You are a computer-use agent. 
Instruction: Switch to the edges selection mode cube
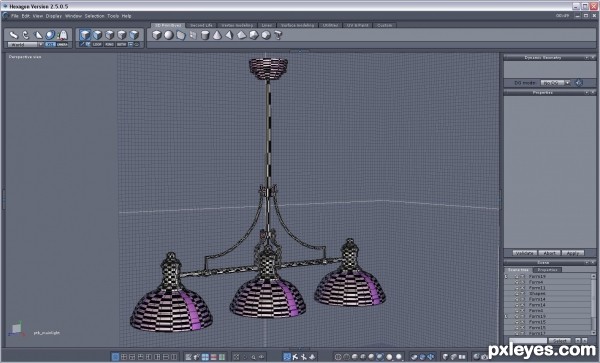point(110,35)
